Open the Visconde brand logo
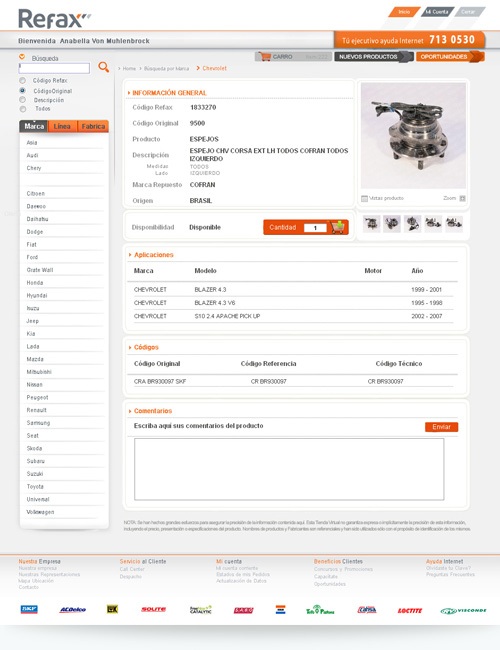 point(463,611)
